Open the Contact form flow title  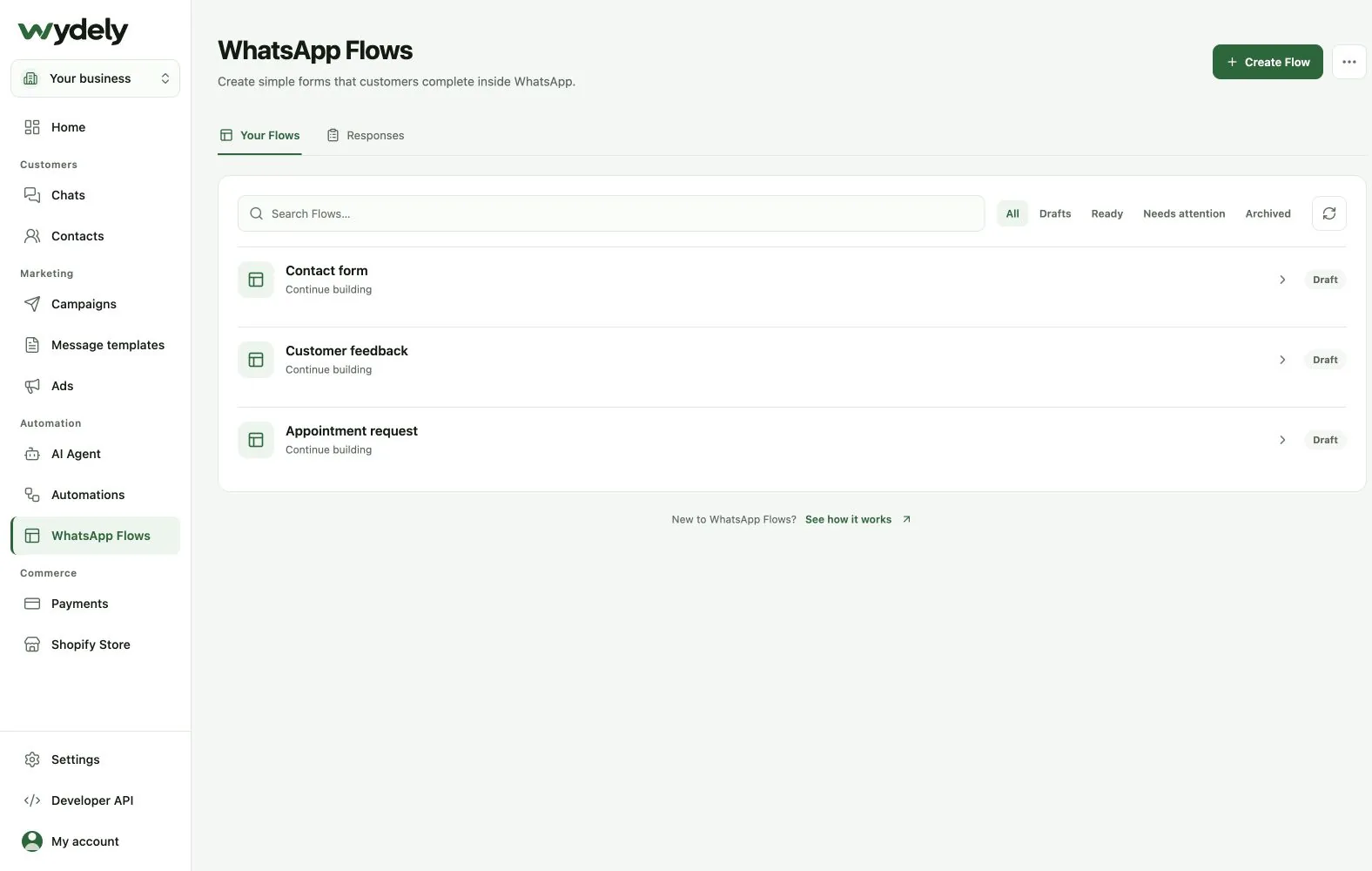(326, 271)
